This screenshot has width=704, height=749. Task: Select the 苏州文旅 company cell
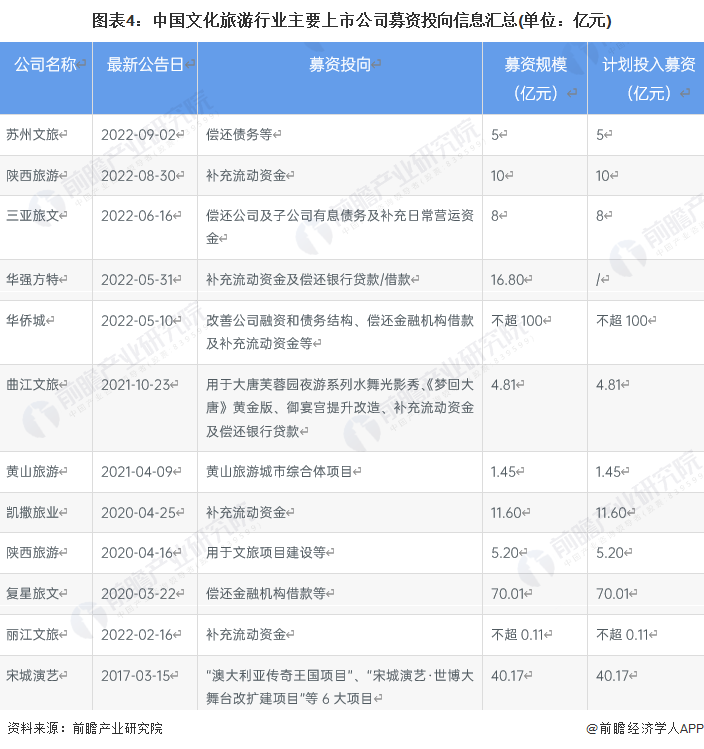tap(33, 134)
